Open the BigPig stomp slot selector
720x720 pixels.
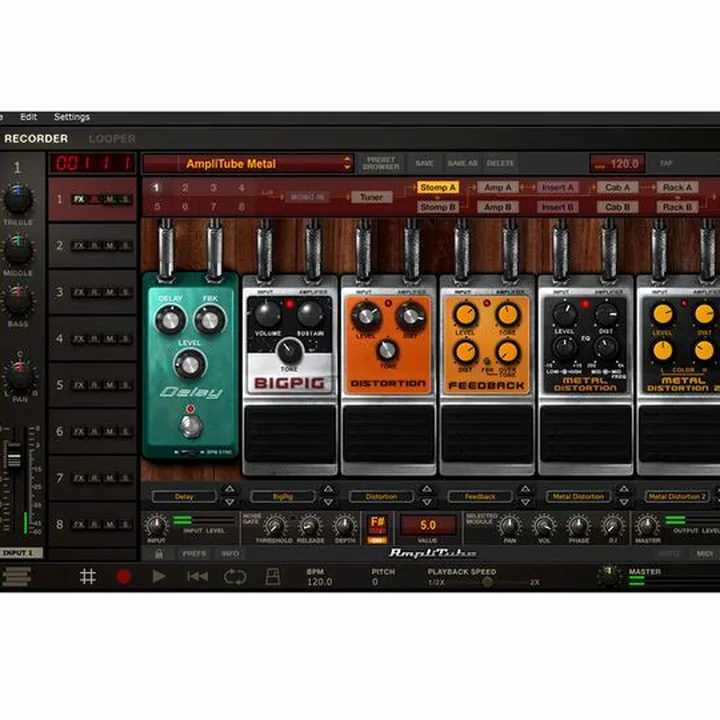coord(282,496)
